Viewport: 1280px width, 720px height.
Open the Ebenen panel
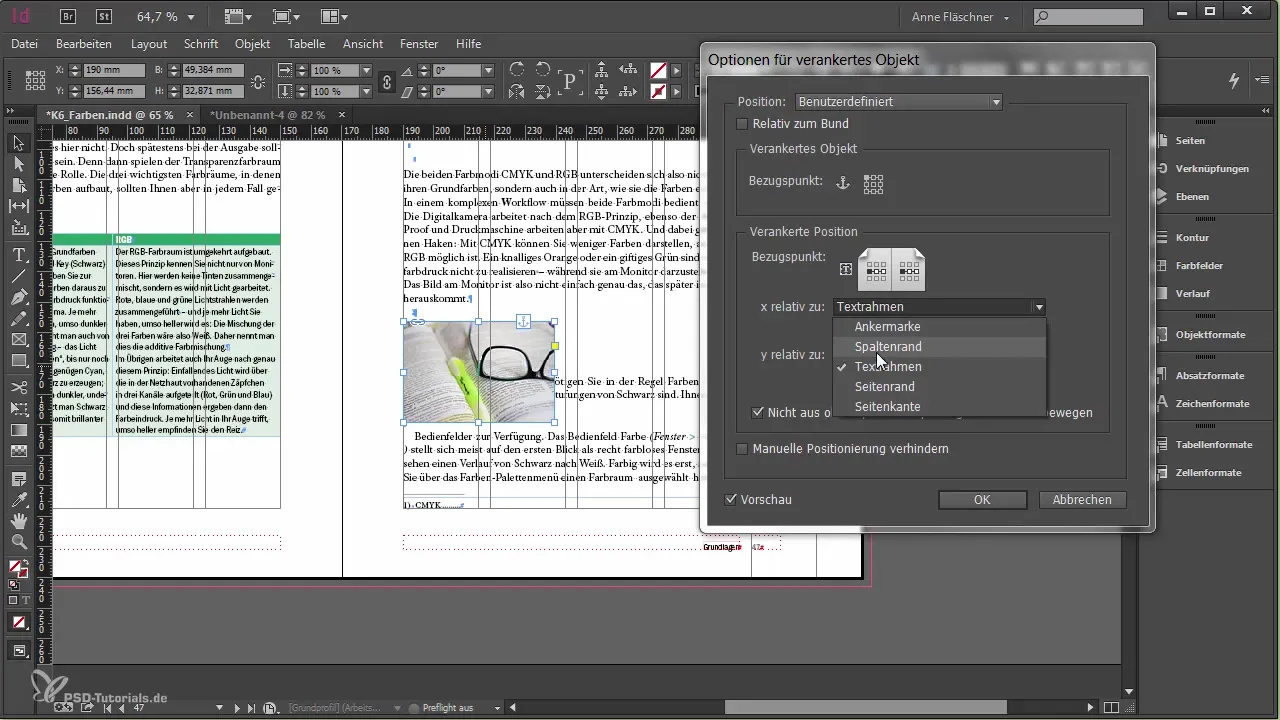click(x=1192, y=197)
